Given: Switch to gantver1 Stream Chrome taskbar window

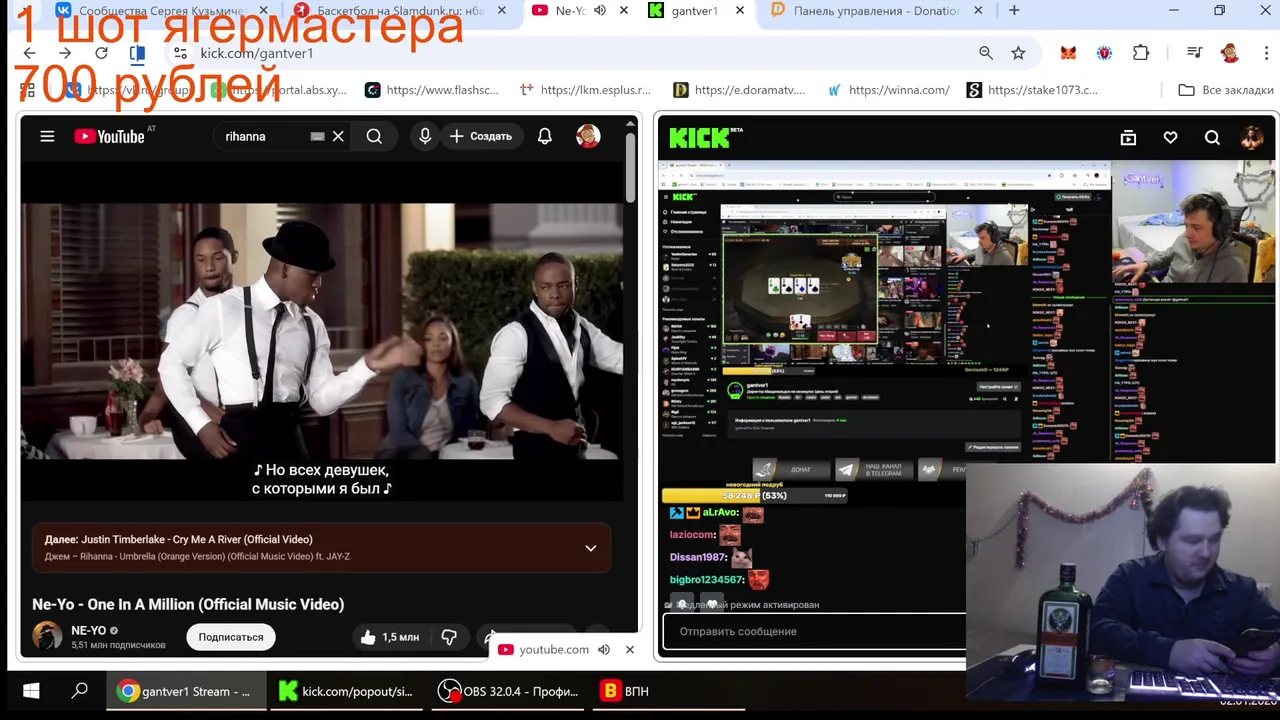Looking at the screenshot, I should click(186, 691).
